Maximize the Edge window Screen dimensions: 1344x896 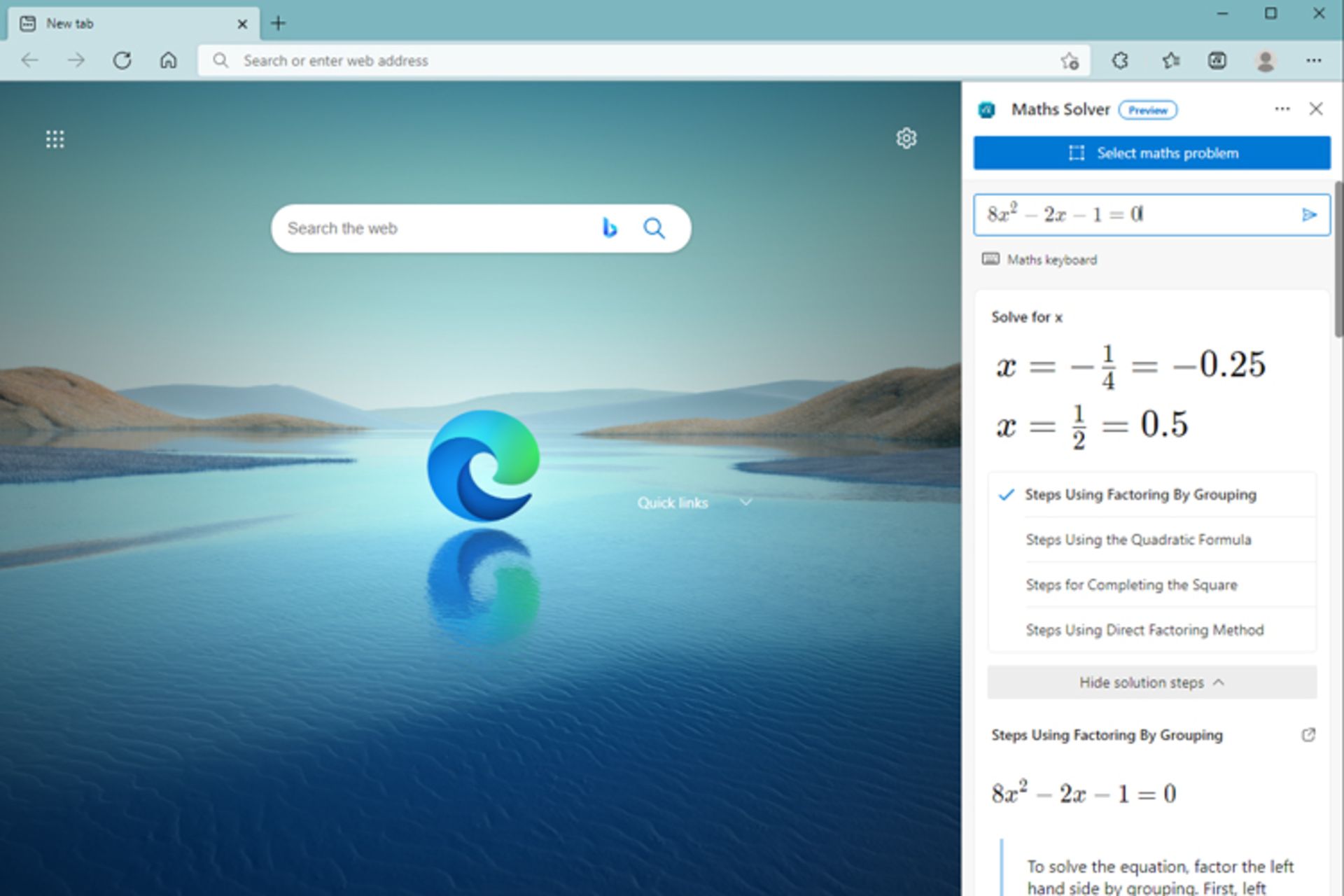click(1270, 13)
